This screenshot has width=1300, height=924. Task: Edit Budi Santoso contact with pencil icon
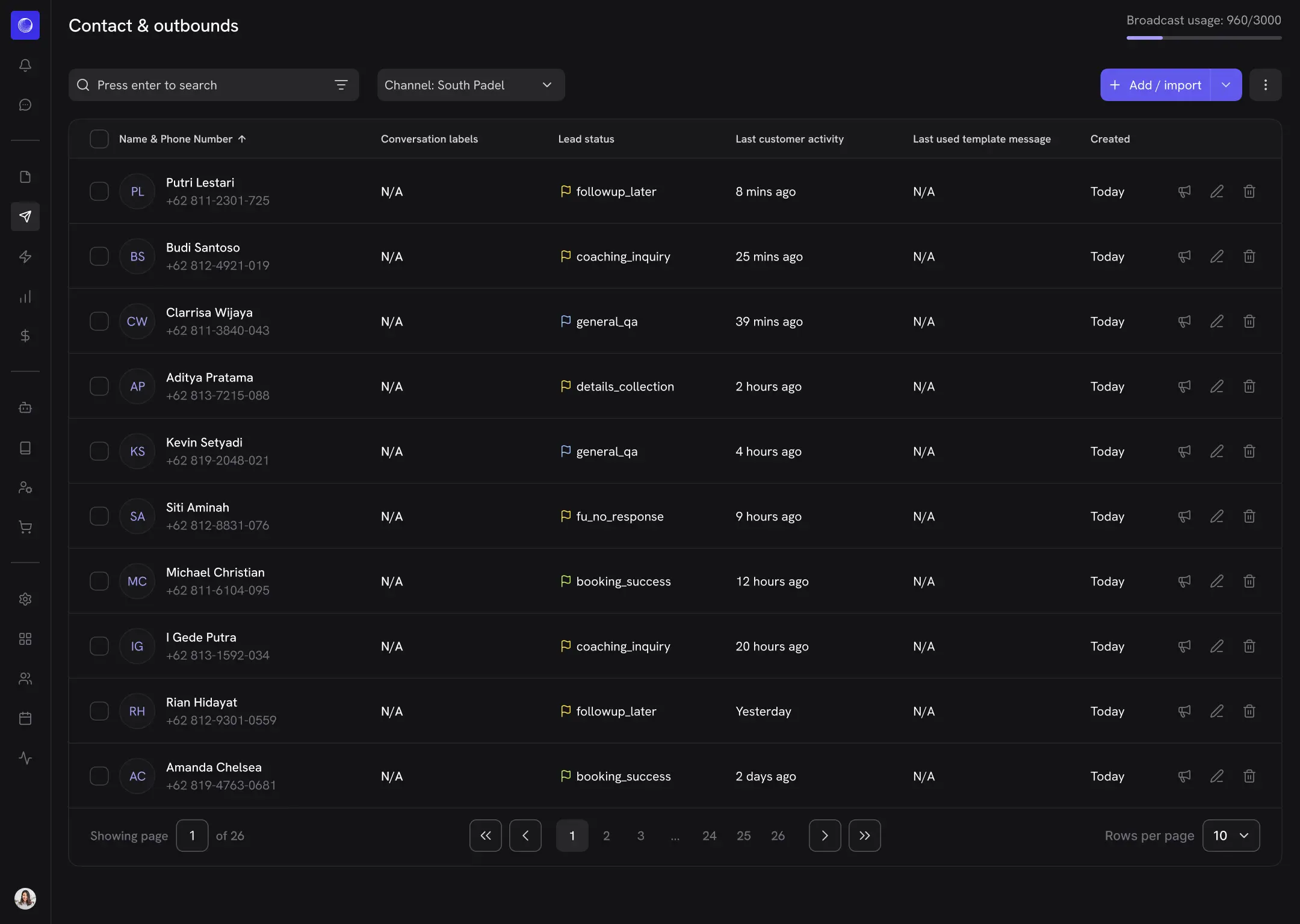[1217, 256]
